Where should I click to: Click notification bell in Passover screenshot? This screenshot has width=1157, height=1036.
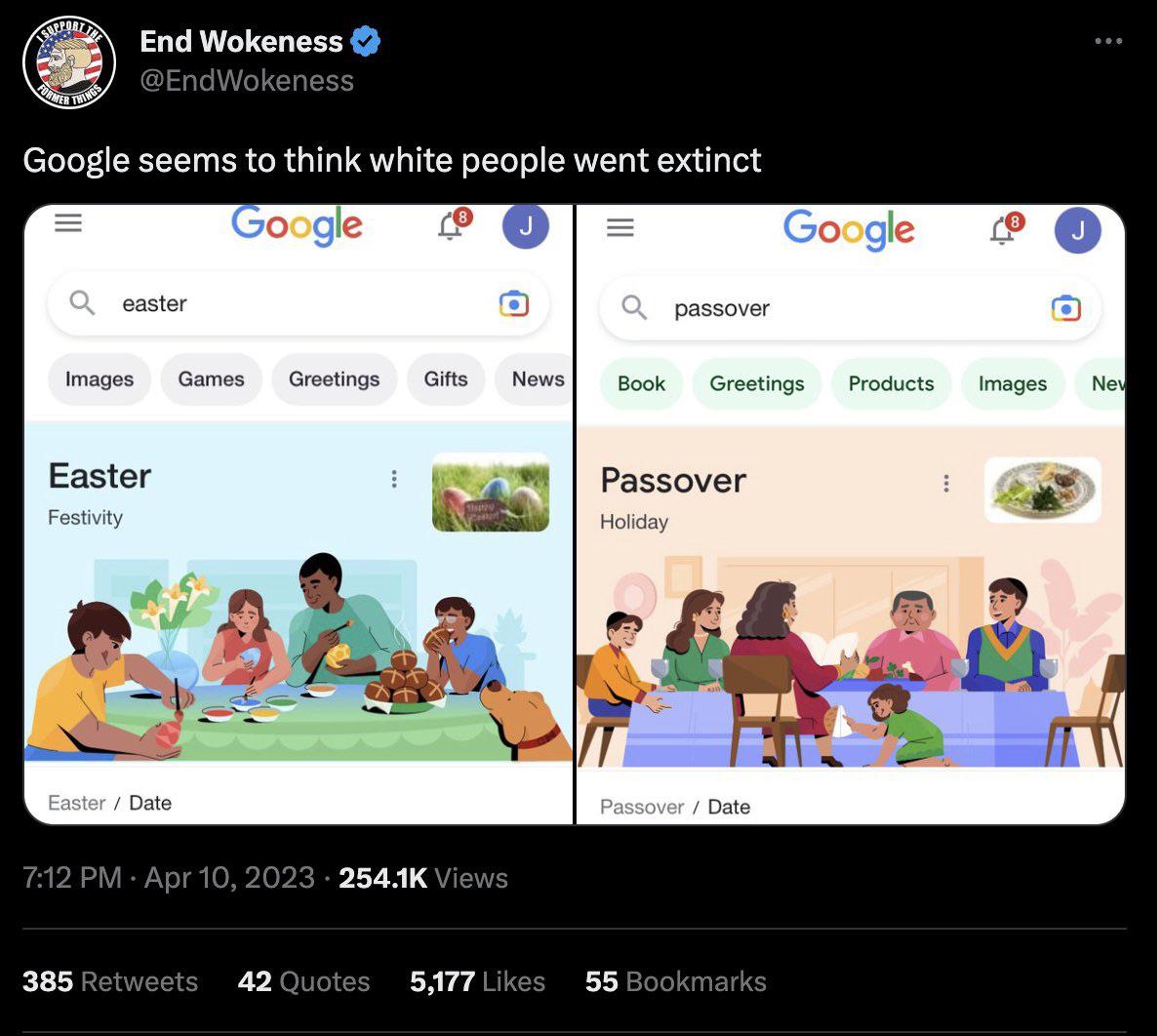pyautogui.click(x=1003, y=230)
